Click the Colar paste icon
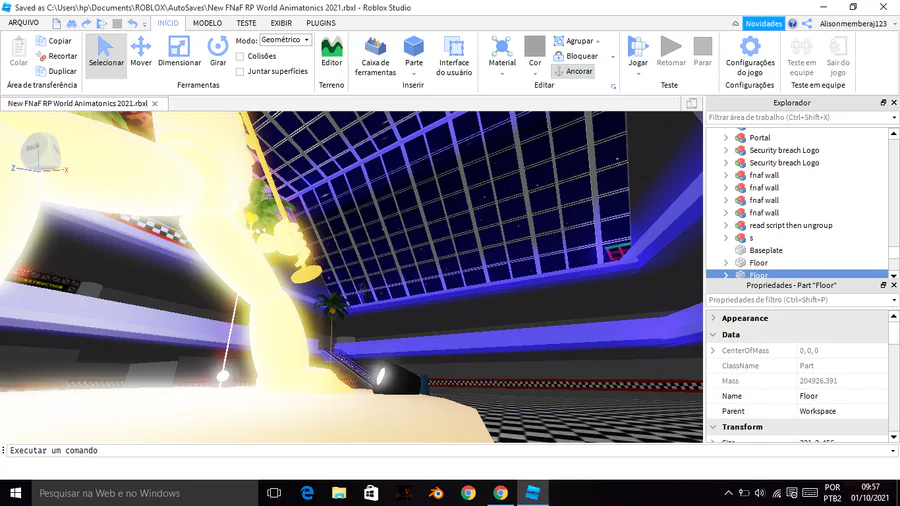Viewport: 900px width, 506px height. (18, 47)
